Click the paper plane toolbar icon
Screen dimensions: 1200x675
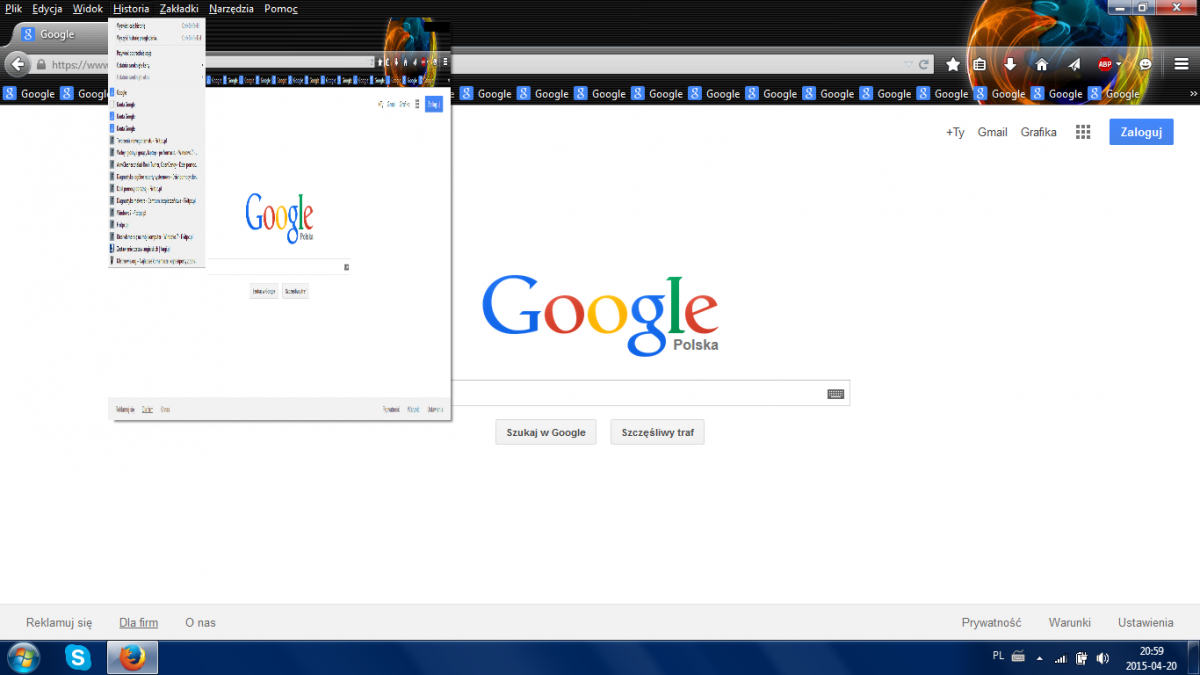1074,64
